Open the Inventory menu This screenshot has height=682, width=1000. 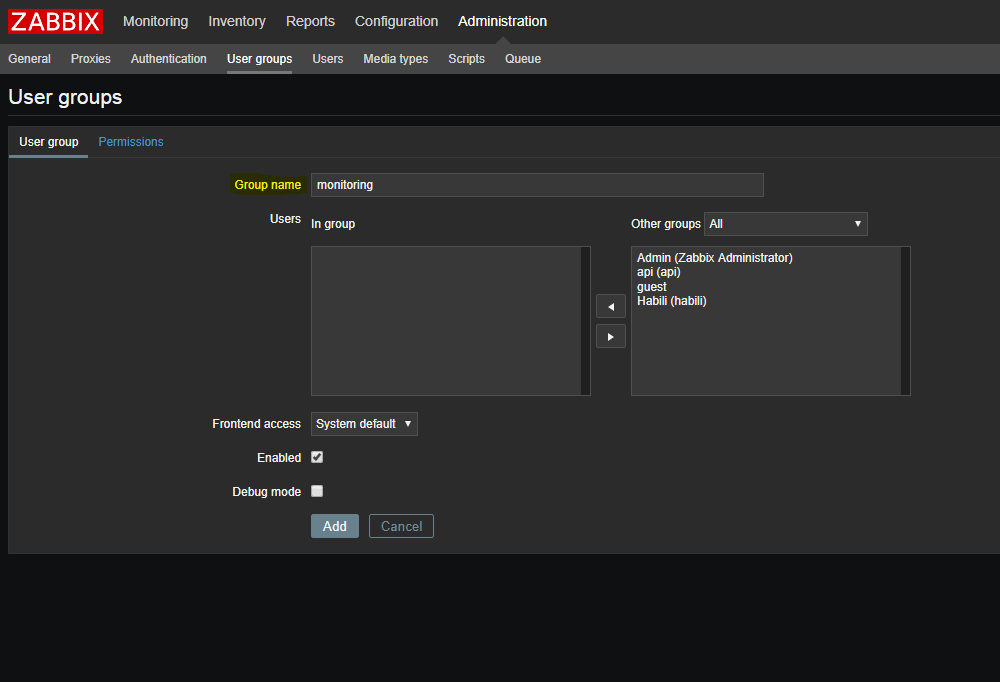click(237, 21)
